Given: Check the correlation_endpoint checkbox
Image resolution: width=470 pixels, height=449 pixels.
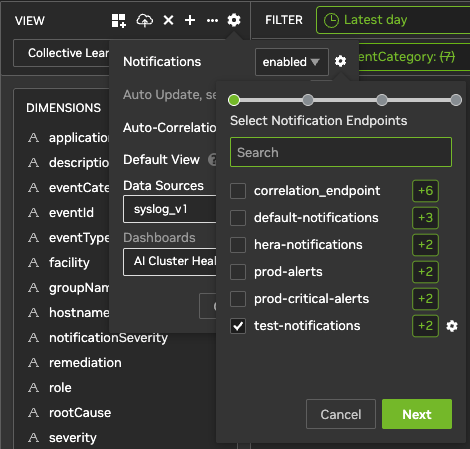Looking at the screenshot, I should tap(238, 191).
